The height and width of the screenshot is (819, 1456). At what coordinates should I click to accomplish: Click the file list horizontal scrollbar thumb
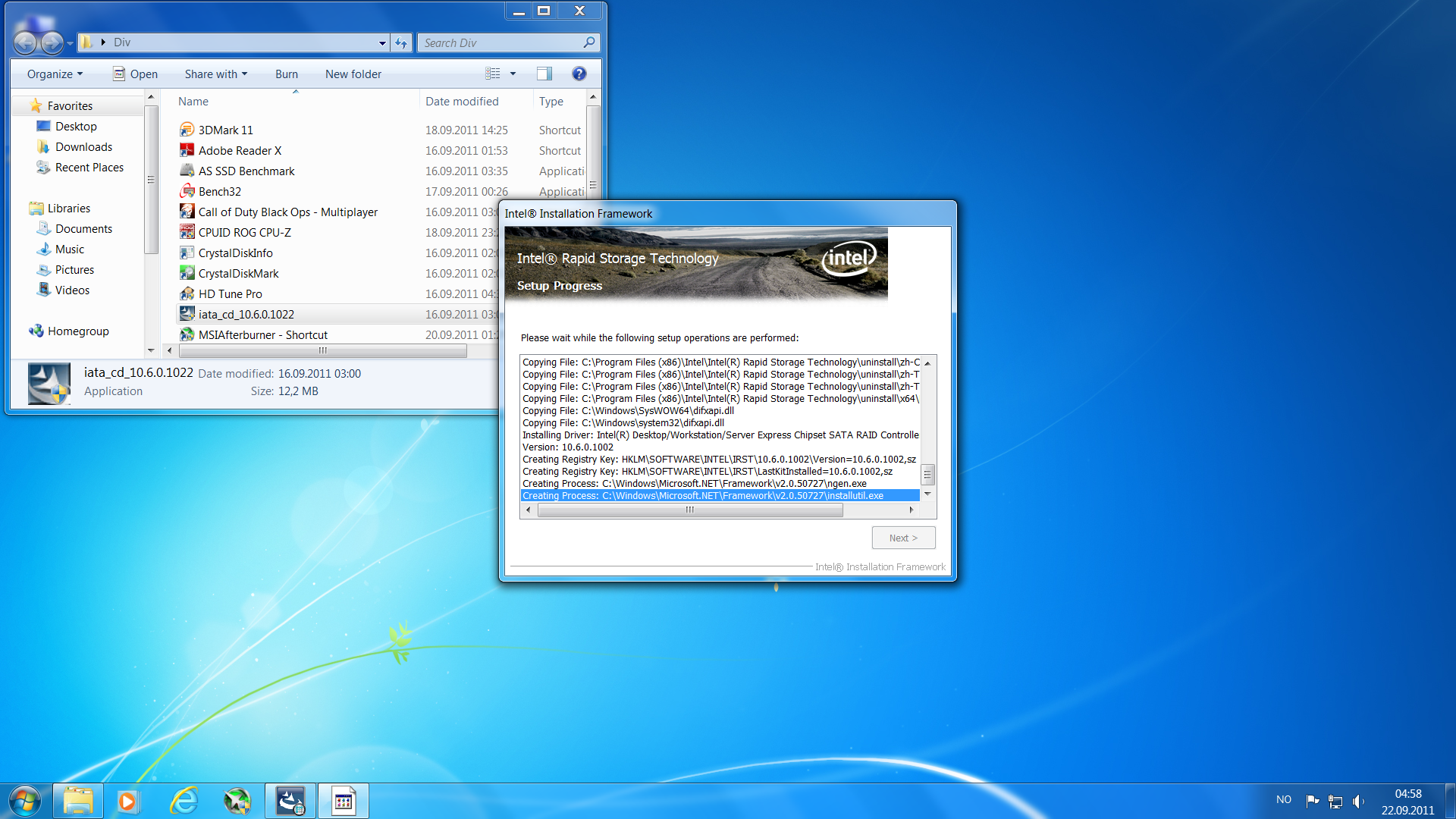point(323,350)
